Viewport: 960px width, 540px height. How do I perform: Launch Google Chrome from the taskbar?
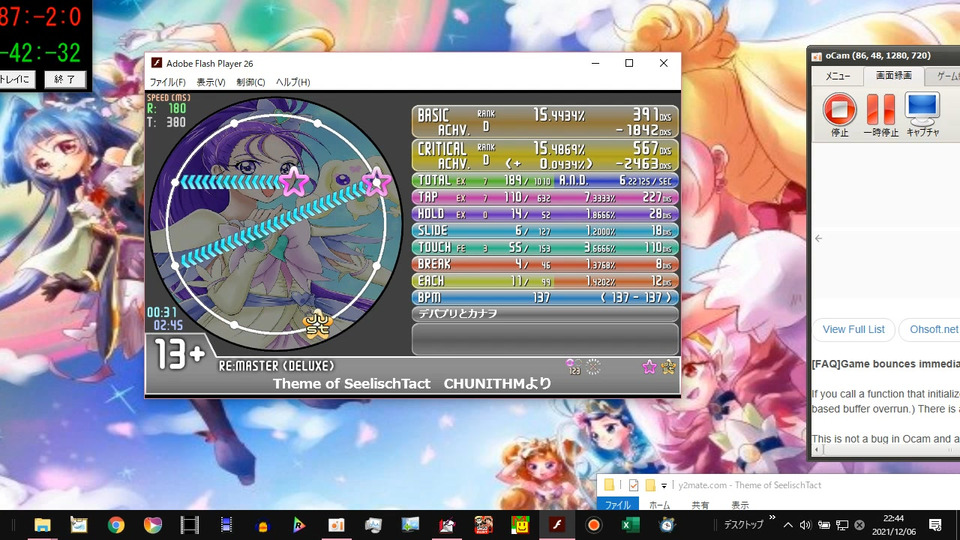point(116,525)
